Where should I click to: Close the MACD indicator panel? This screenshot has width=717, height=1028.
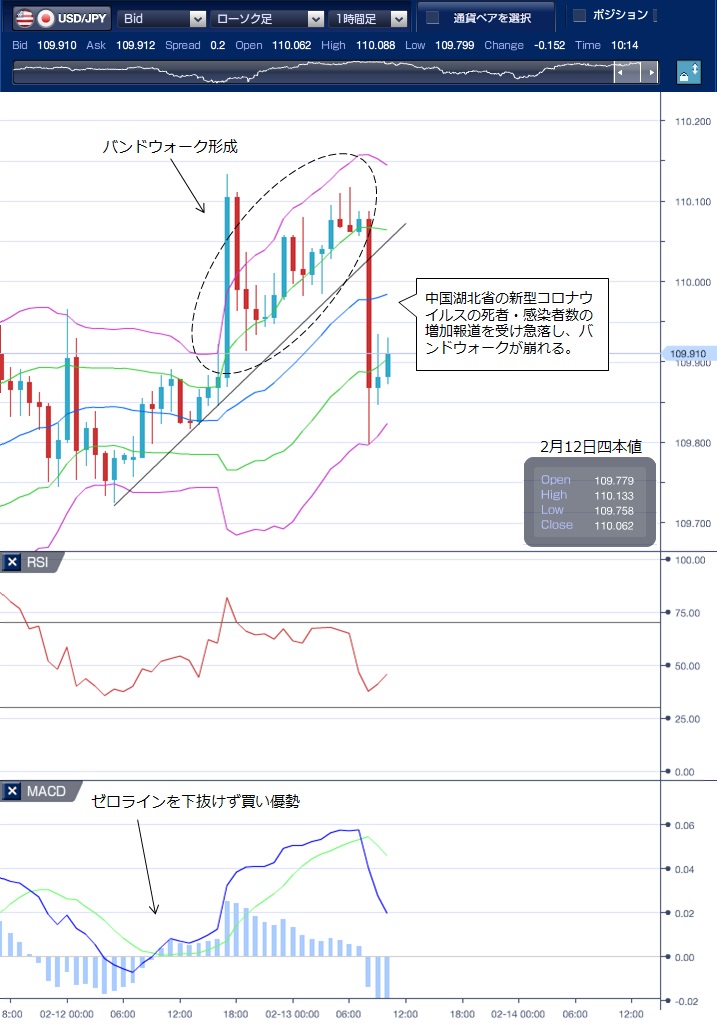(13, 792)
